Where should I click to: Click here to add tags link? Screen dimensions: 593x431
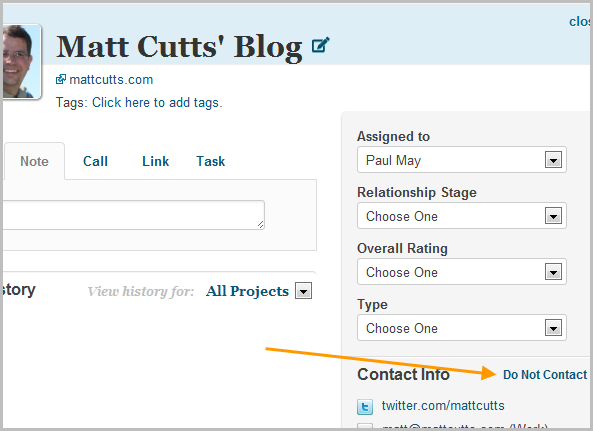pyautogui.click(x=157, y=102)
